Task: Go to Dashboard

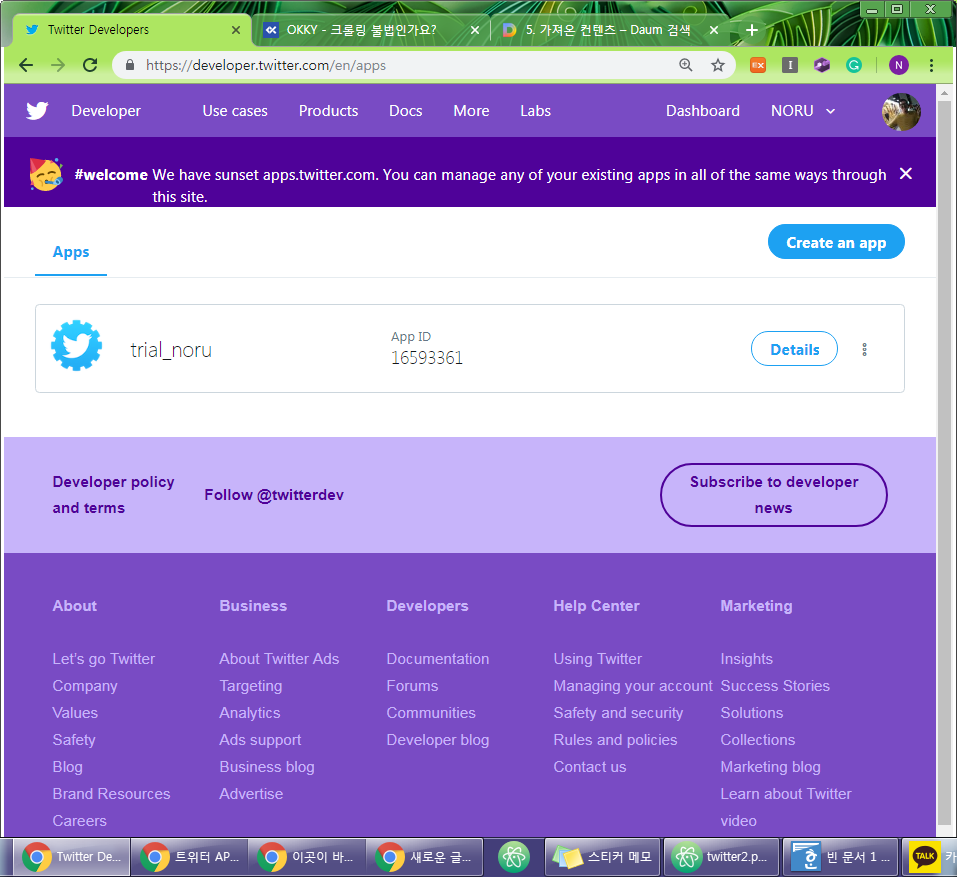Action: [702, 111]
